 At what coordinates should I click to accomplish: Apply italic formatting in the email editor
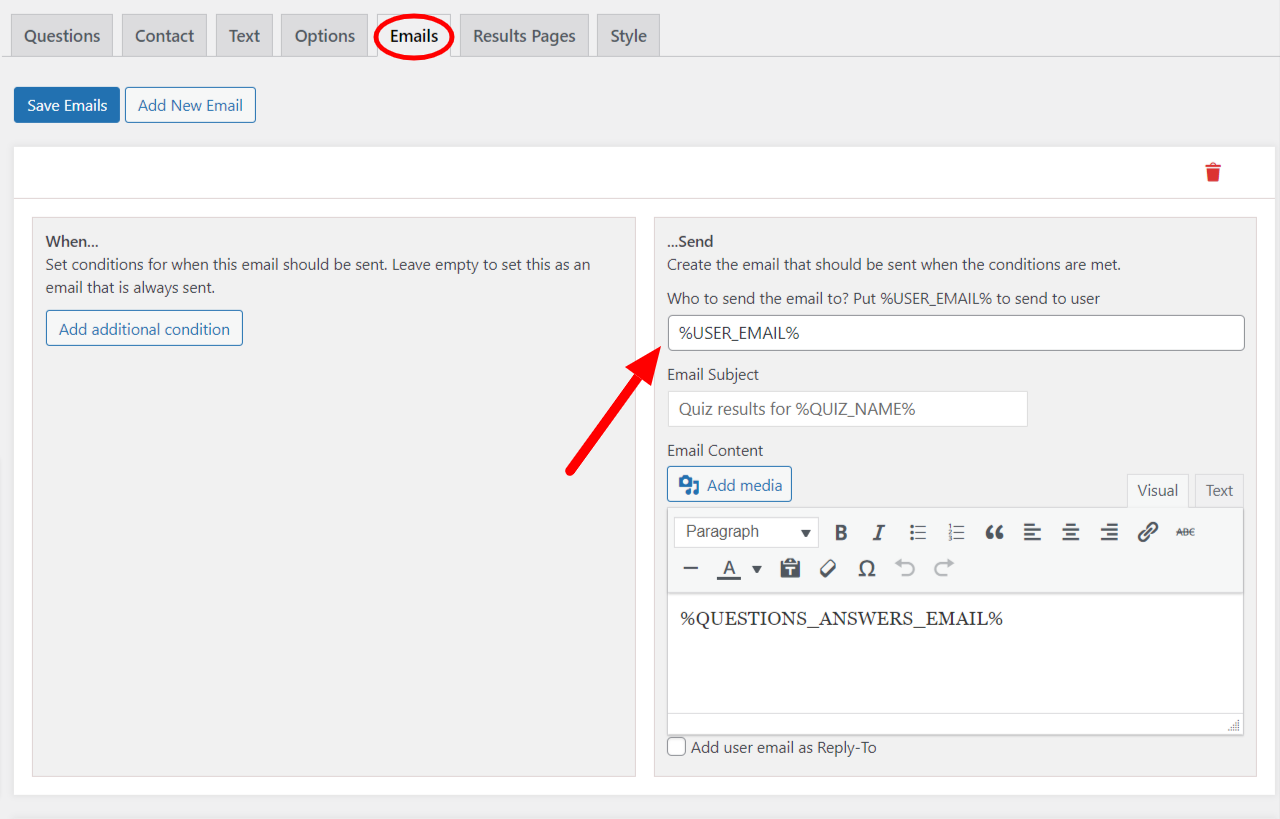[878, 531]
